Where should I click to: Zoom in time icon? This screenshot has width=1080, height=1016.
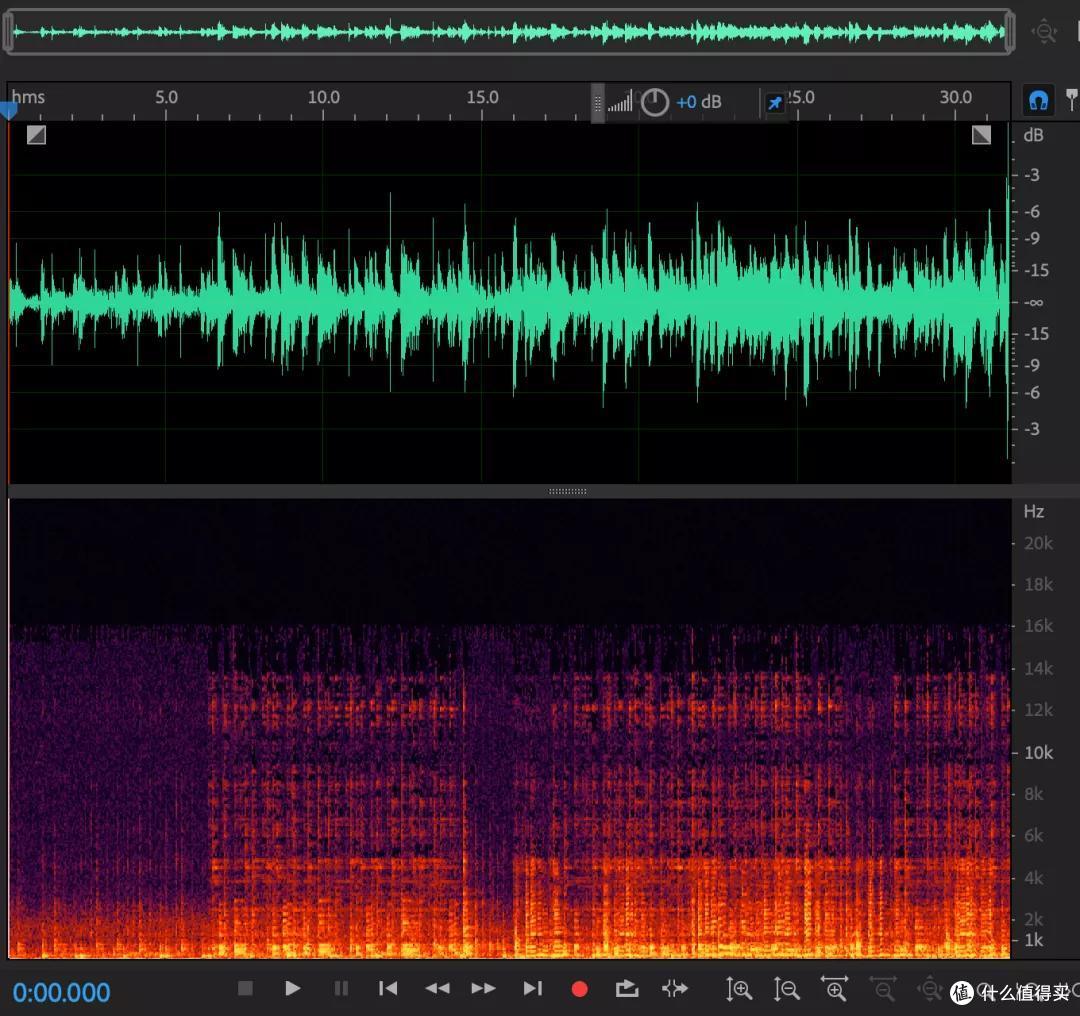tap(835, 988)
